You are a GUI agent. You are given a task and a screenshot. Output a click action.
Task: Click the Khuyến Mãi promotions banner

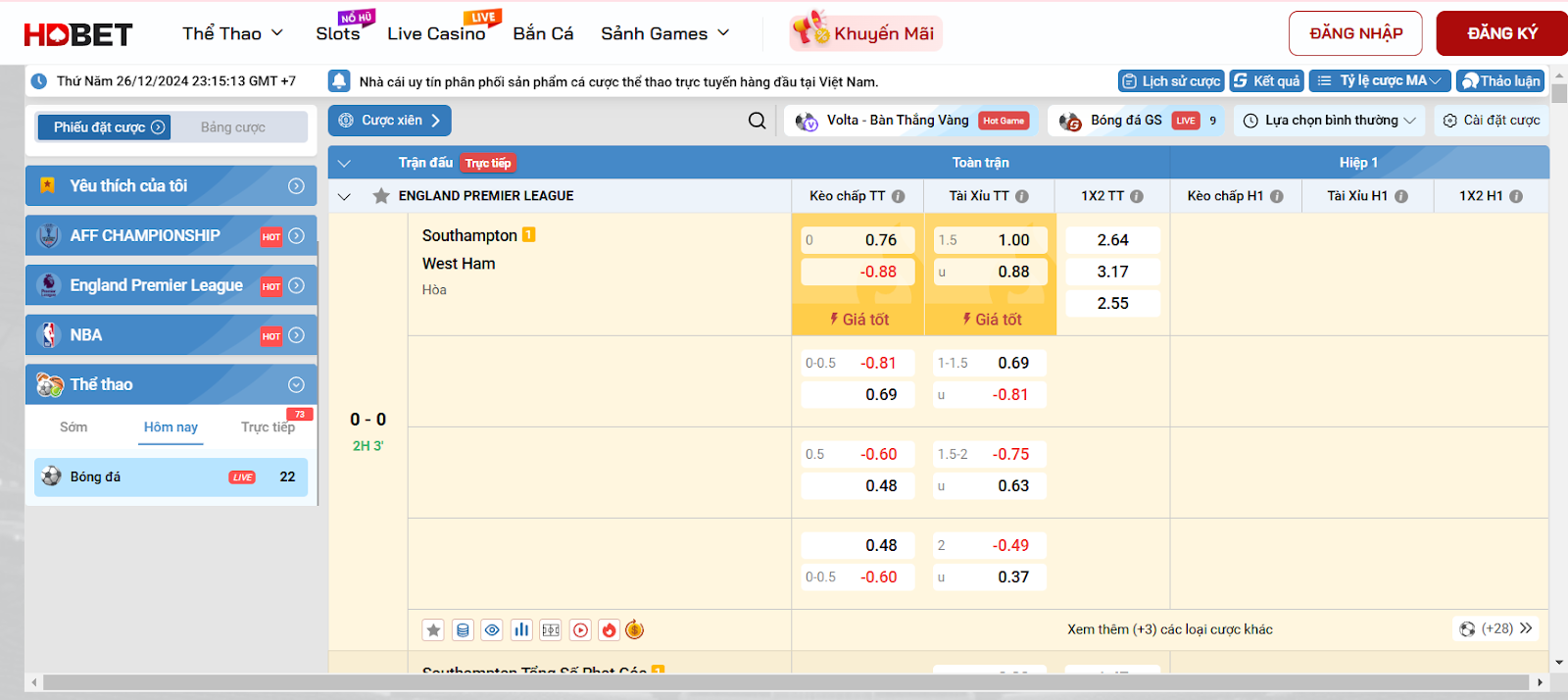pyautogui.click(x=866, y=33)
